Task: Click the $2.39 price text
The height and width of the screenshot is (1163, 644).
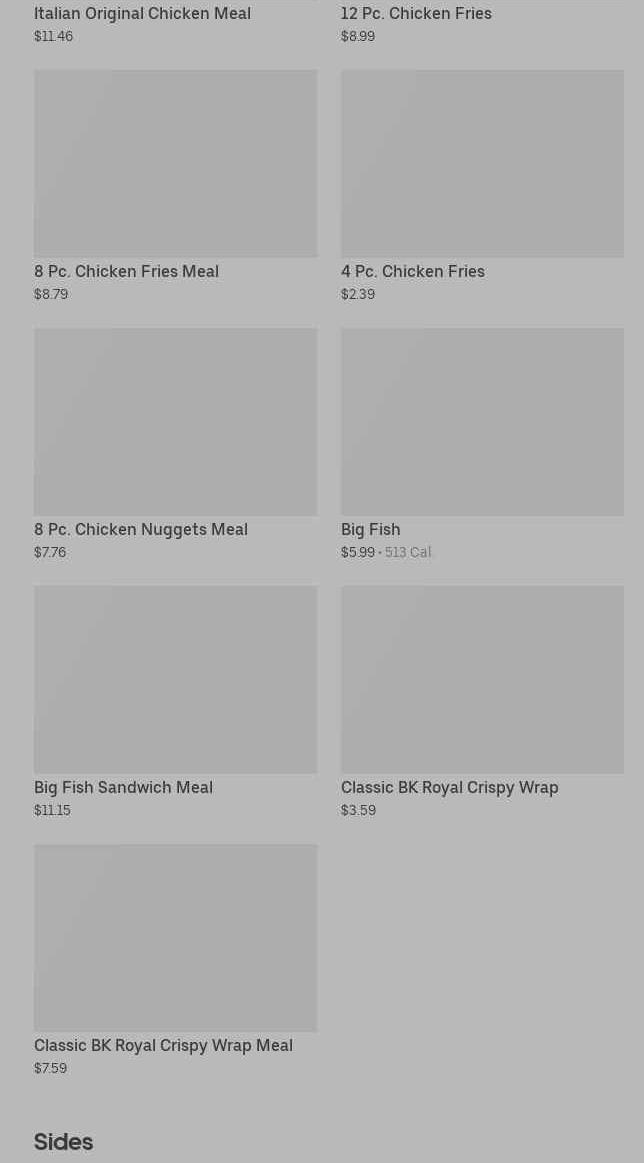Action: (358, 295)
